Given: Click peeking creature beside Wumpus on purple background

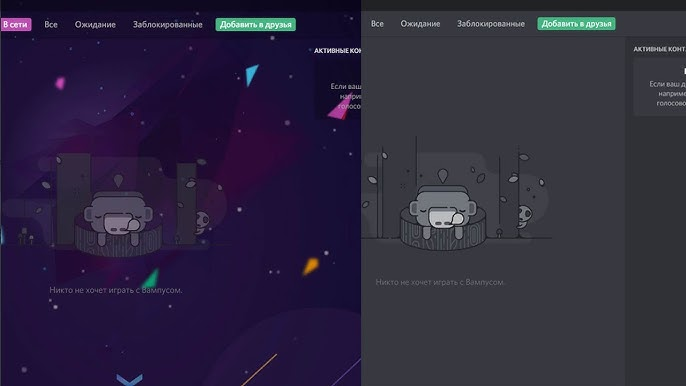Looking at the screenshot, I should 202,222.
